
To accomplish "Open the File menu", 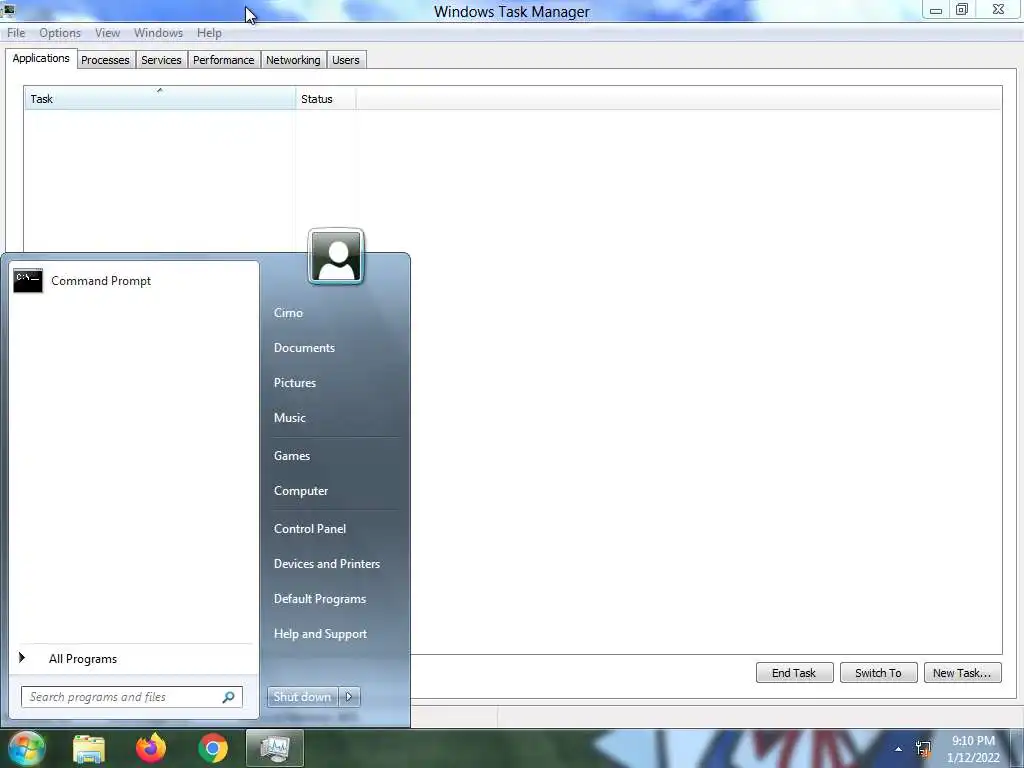I will (16, 33).
